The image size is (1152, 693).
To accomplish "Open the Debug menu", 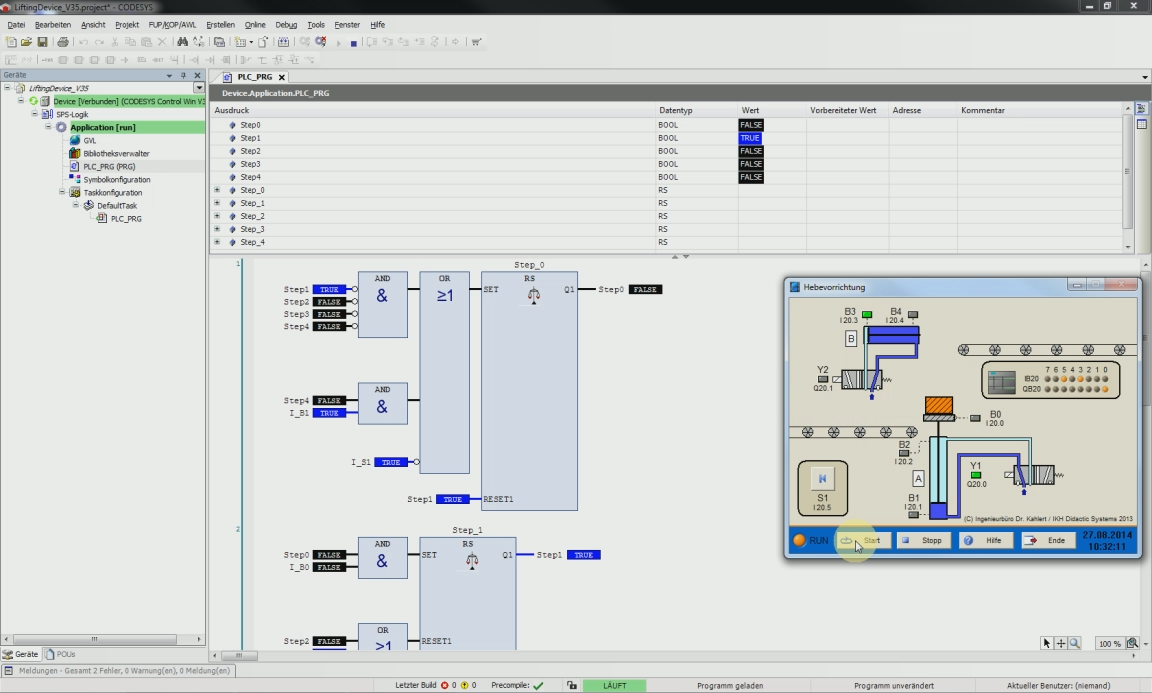I will pyautogui.click(x=286, y=24).
